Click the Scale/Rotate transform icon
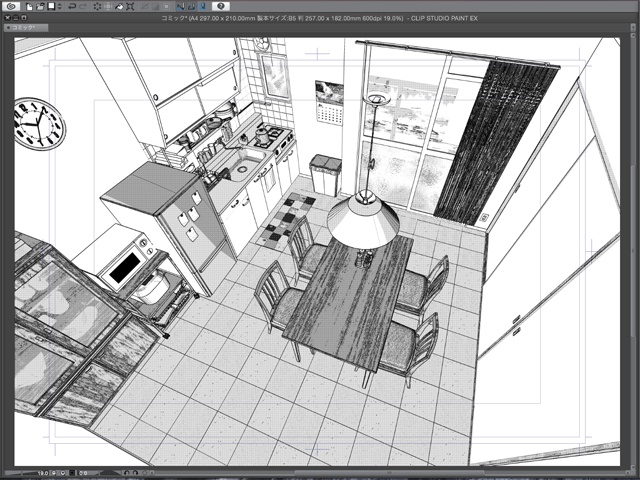The height and width of the screenshot is (480, 640). pos(130,7)
